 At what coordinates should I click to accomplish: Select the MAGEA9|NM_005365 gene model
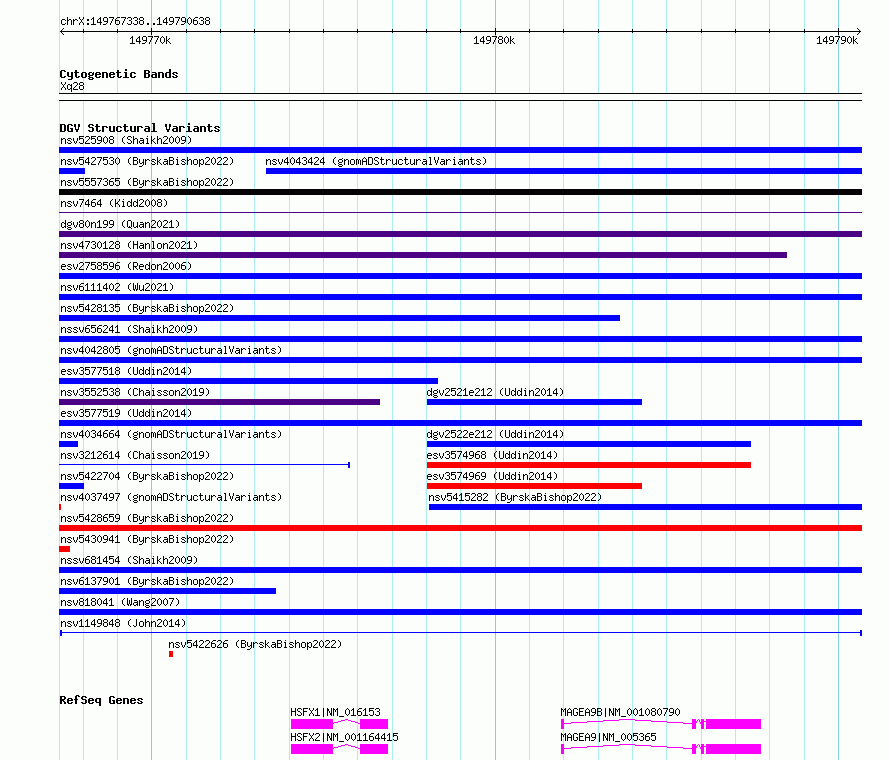tap(661, 749)
